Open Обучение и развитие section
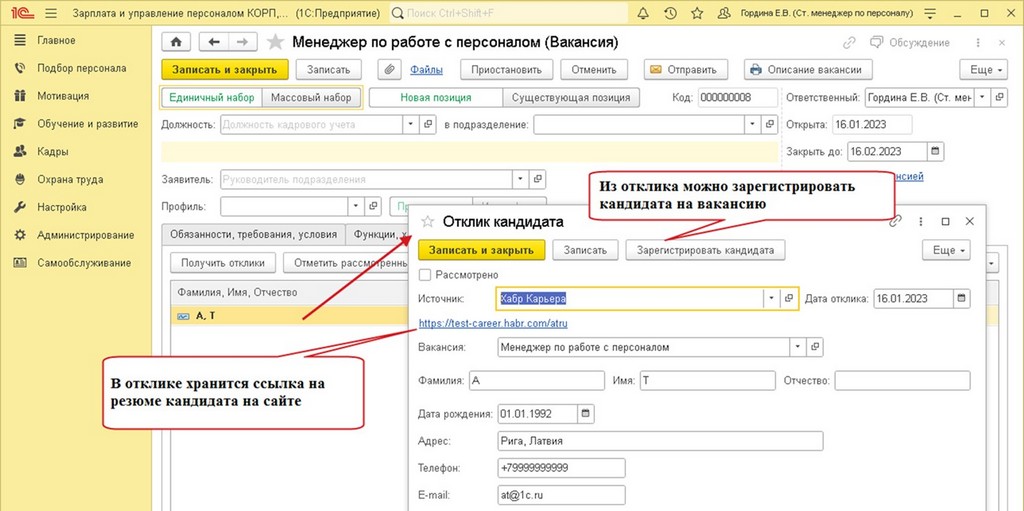Viewport: 1024px width, 511px height. pyautogui.click(x=88, y=124)
